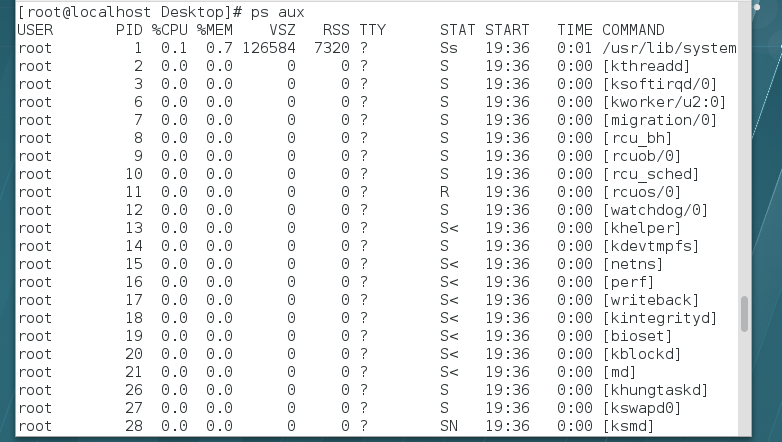The height and width of the screenshot is (442, 782).
Task: Click the [khungtaskd] process name
Action: [x=655, y=390]
